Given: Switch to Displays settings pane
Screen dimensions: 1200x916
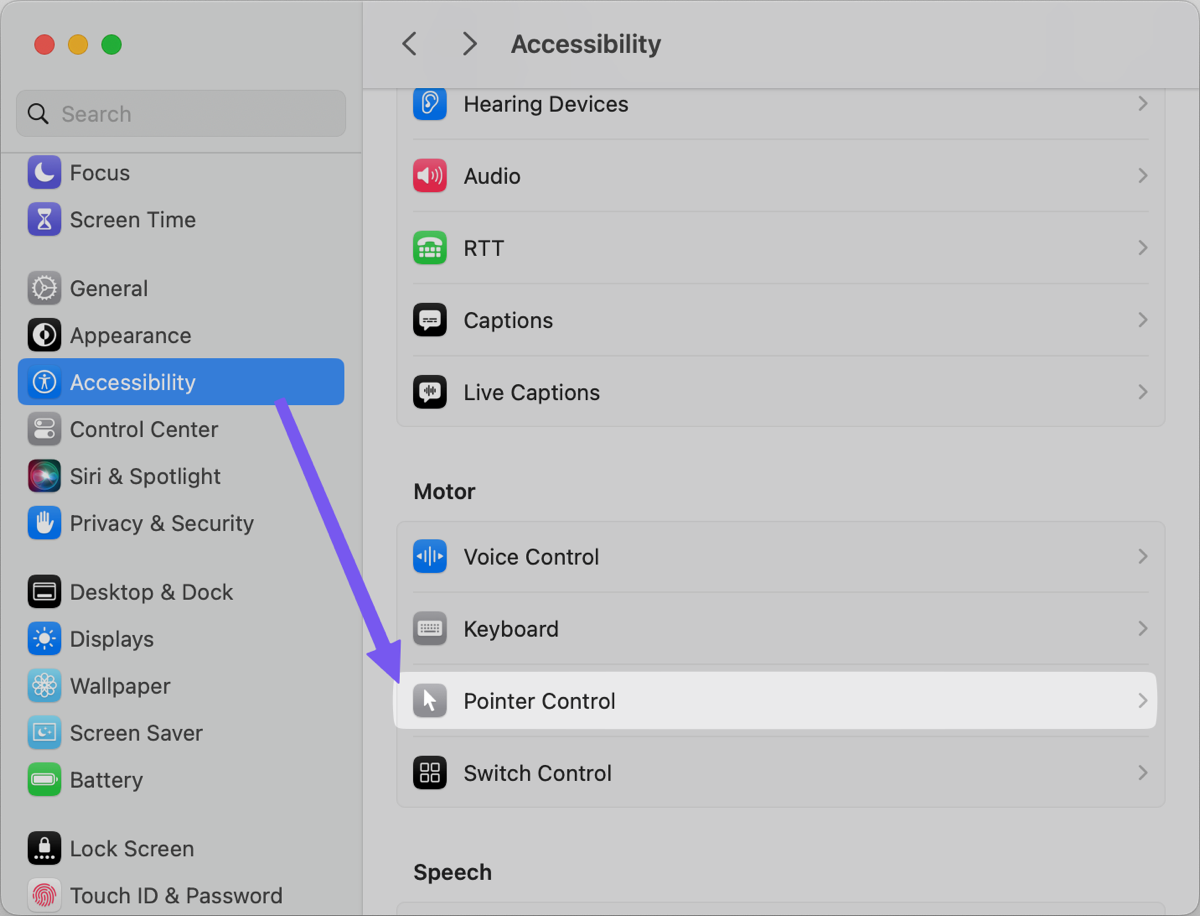Looking at the screenshot, I should tap(111, 639).
